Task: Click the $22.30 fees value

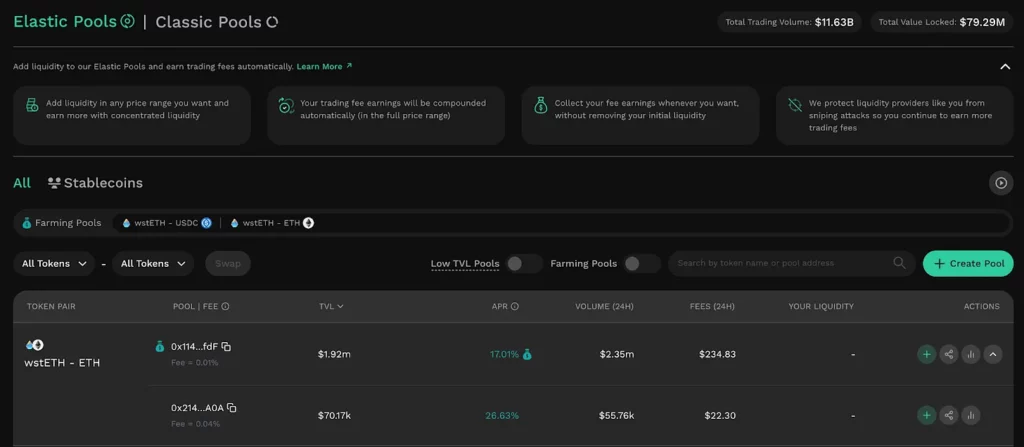Action: pos(720,415)
